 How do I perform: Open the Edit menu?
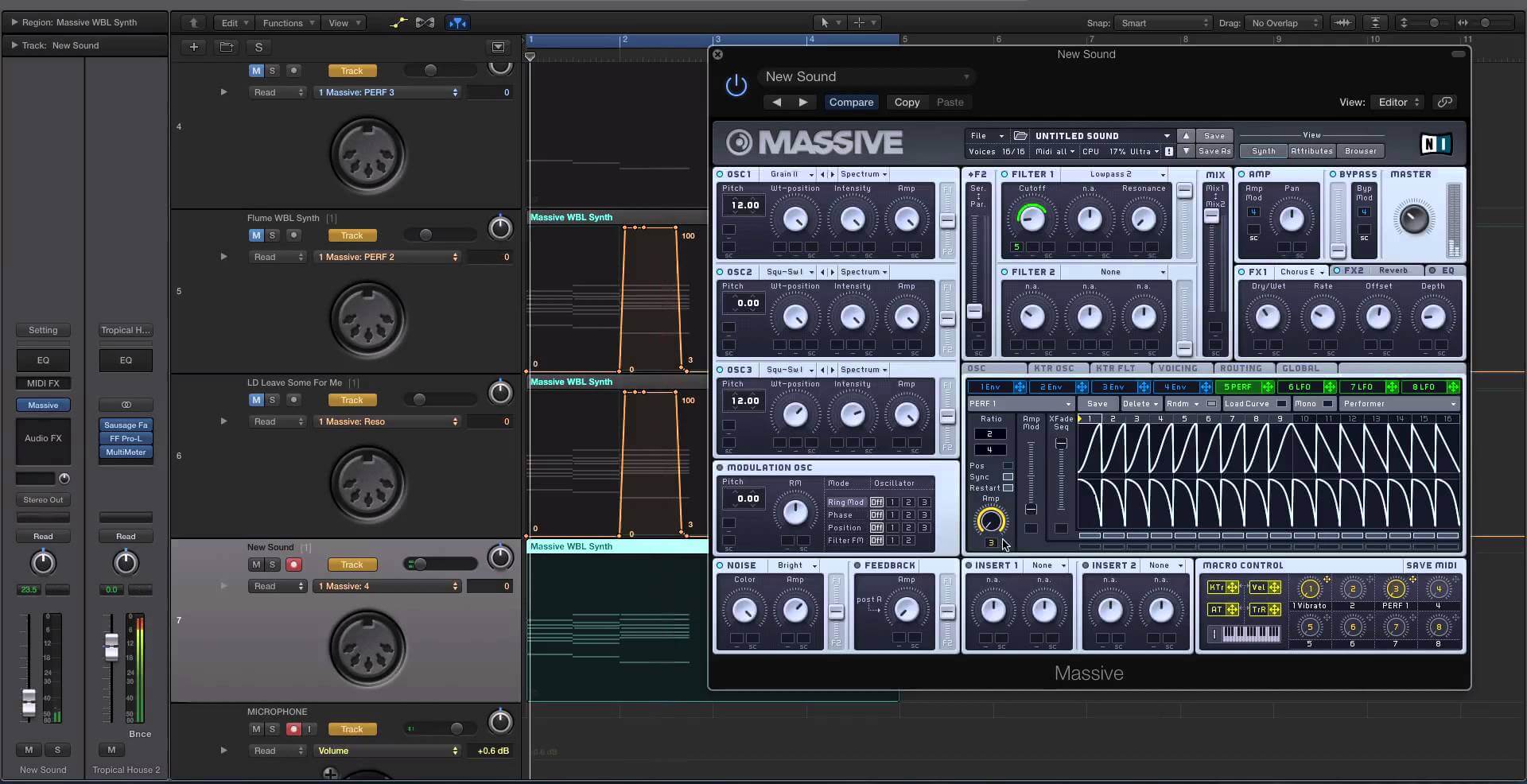(235, 23)
